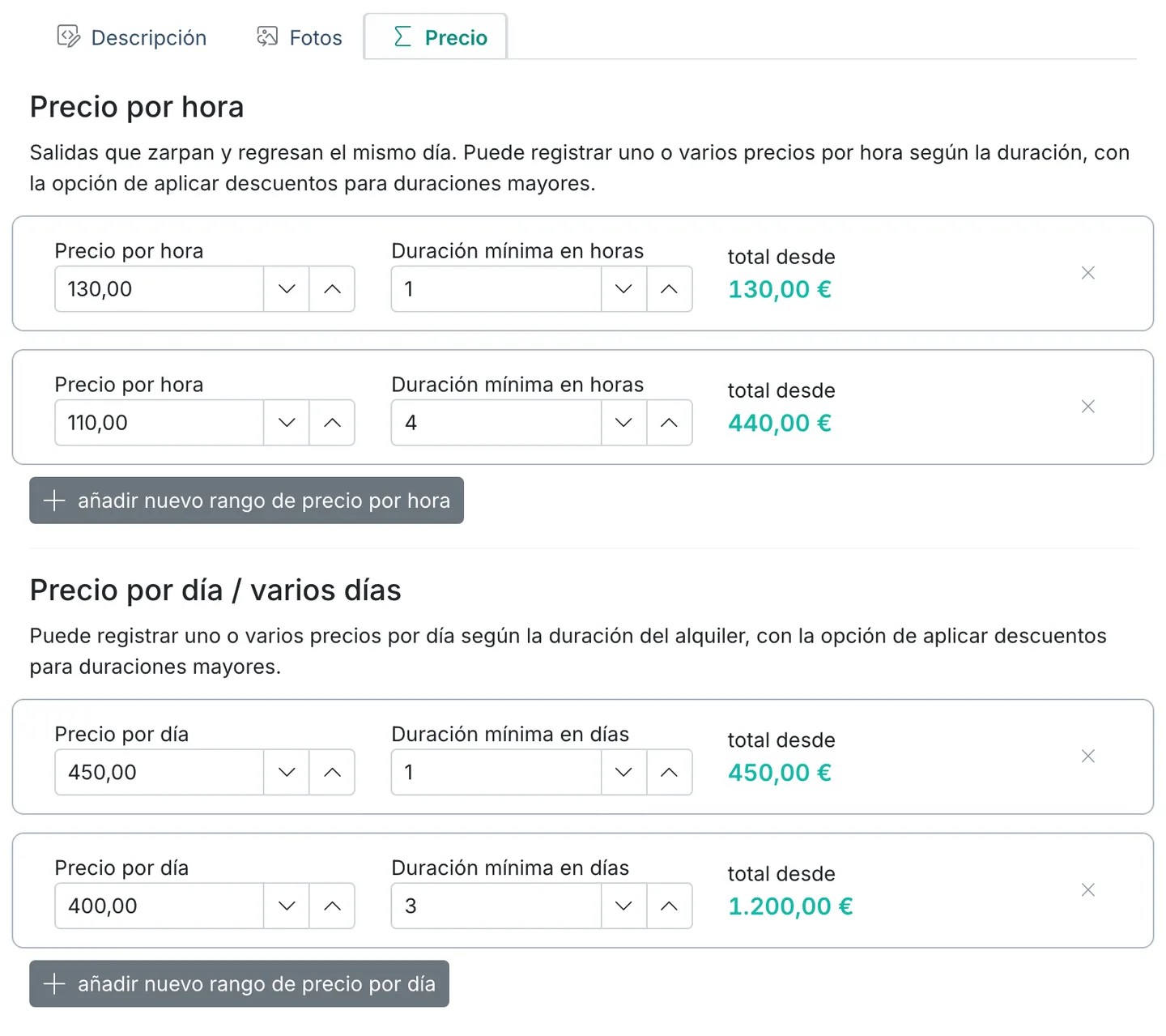Delete the 450,00 per day price row
The image size is (1166, 1036).
1087,757
